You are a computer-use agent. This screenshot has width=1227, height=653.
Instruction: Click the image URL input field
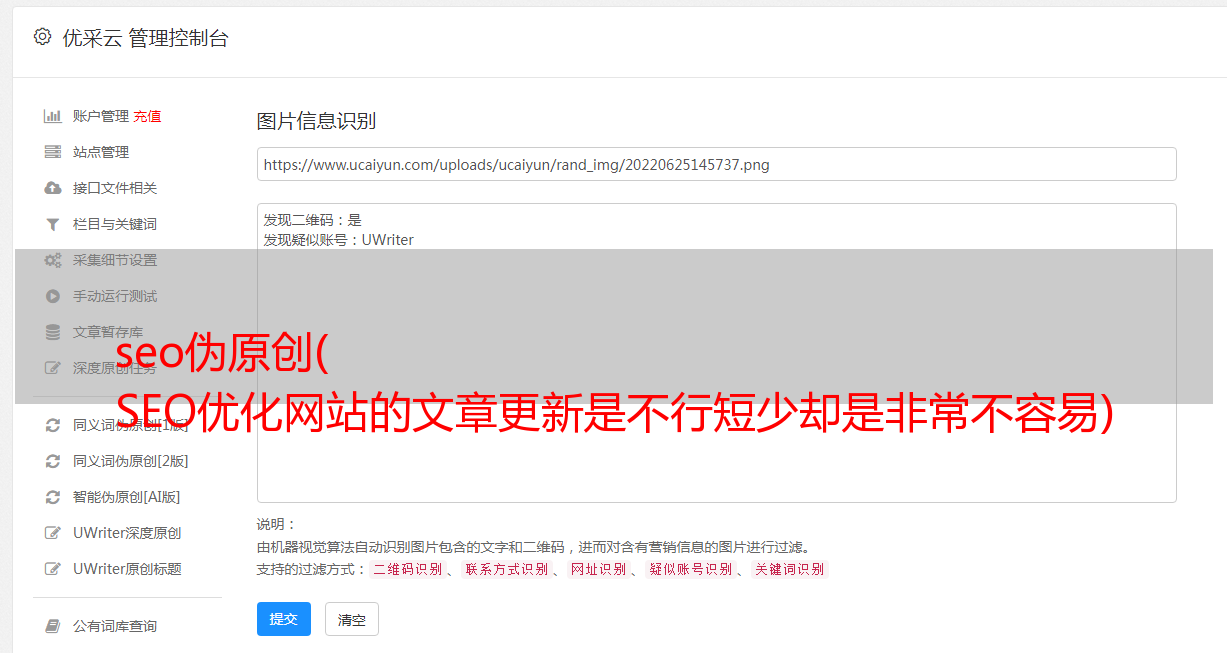coord(716,164)
